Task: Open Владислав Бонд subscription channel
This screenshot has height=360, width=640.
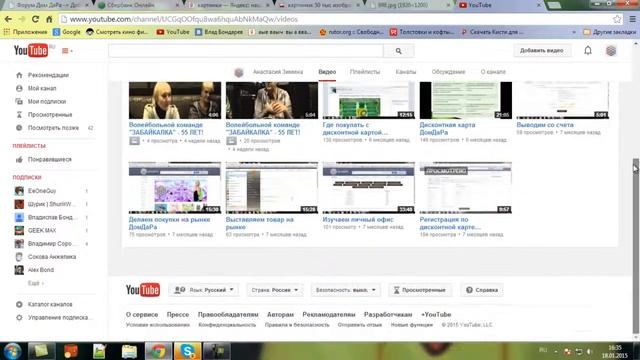Action: 52,217
